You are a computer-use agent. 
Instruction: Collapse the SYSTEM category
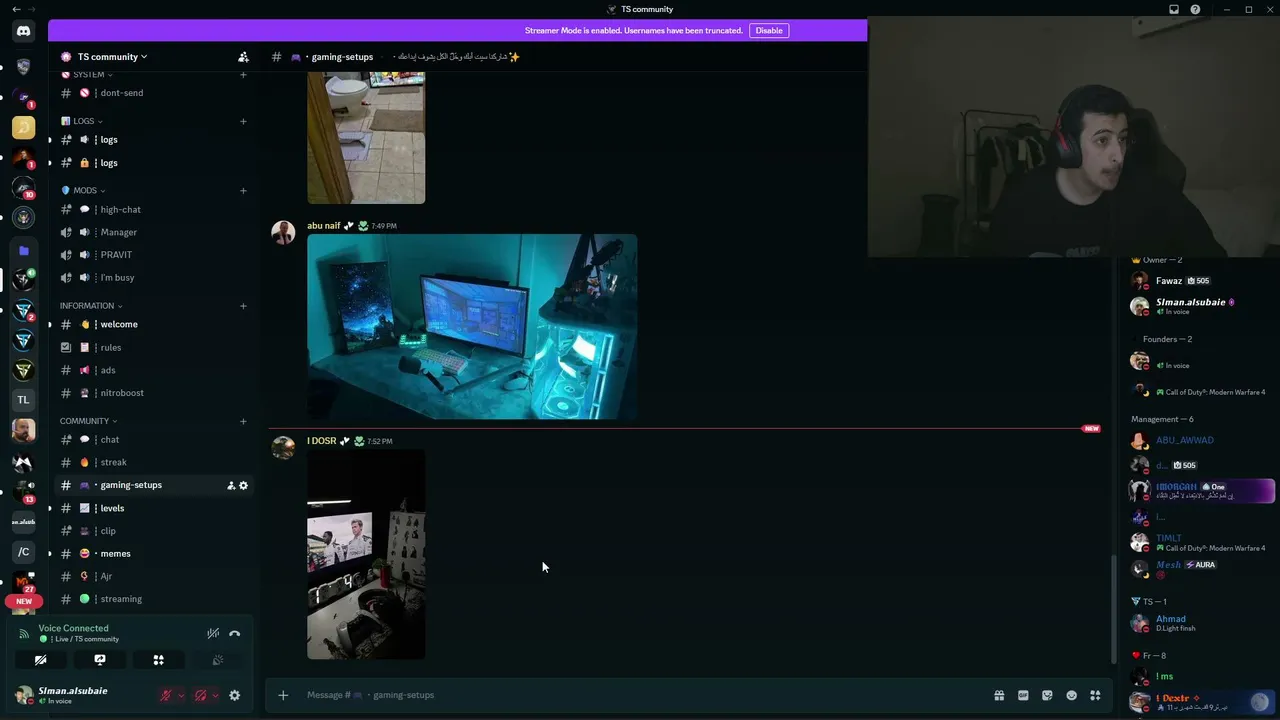coord(88,74)
